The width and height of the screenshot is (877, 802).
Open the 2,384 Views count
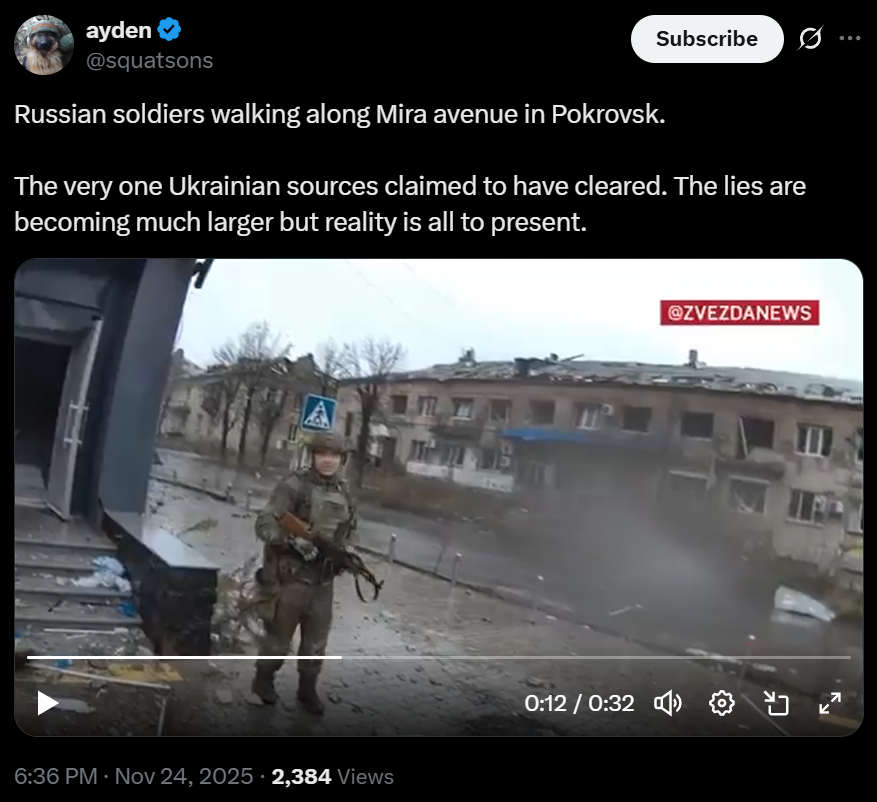tap(332, 776)
